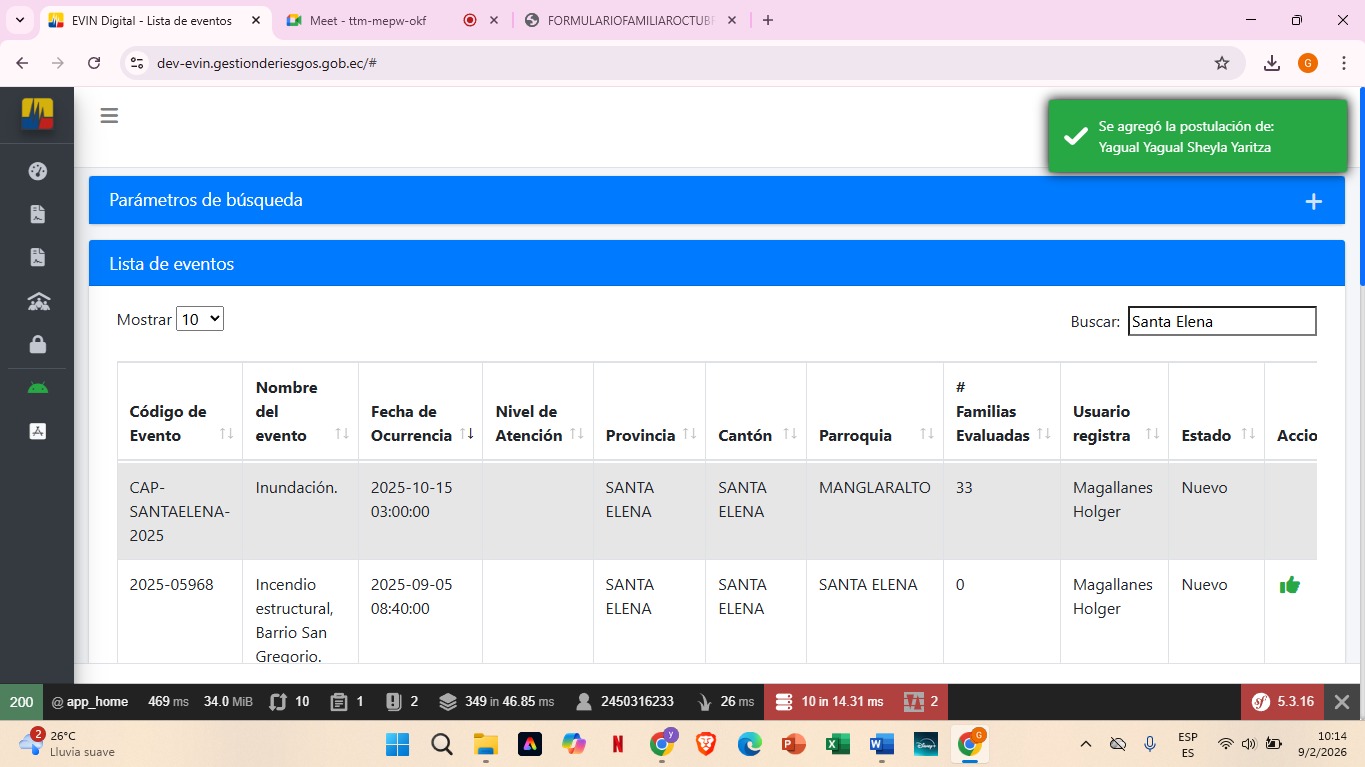
Task: Open Excel from the Windows taskbar
Action: [837, 744]
